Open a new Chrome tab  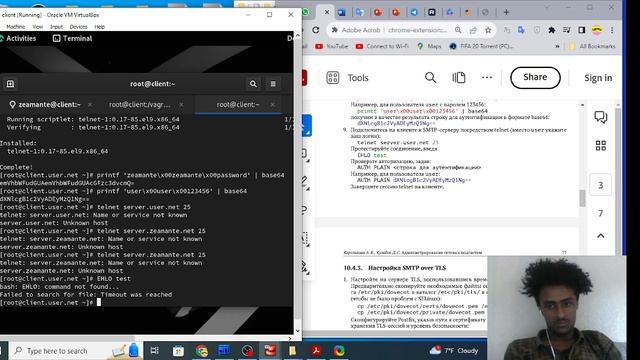(506, 12)
